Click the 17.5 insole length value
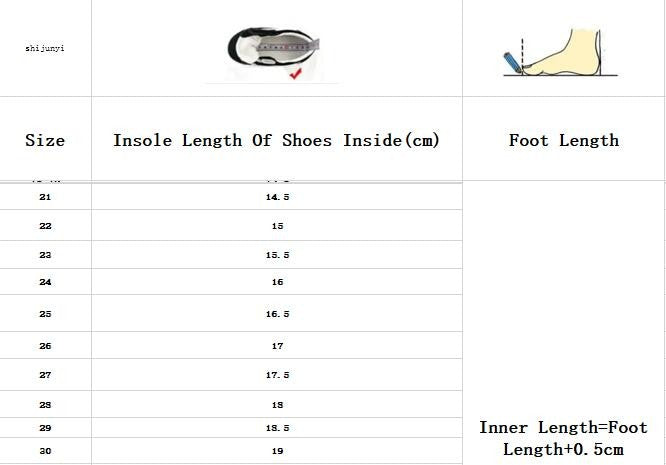Image resolution: width=666 pixels, height=465 pixels. [x=277, y=375]
